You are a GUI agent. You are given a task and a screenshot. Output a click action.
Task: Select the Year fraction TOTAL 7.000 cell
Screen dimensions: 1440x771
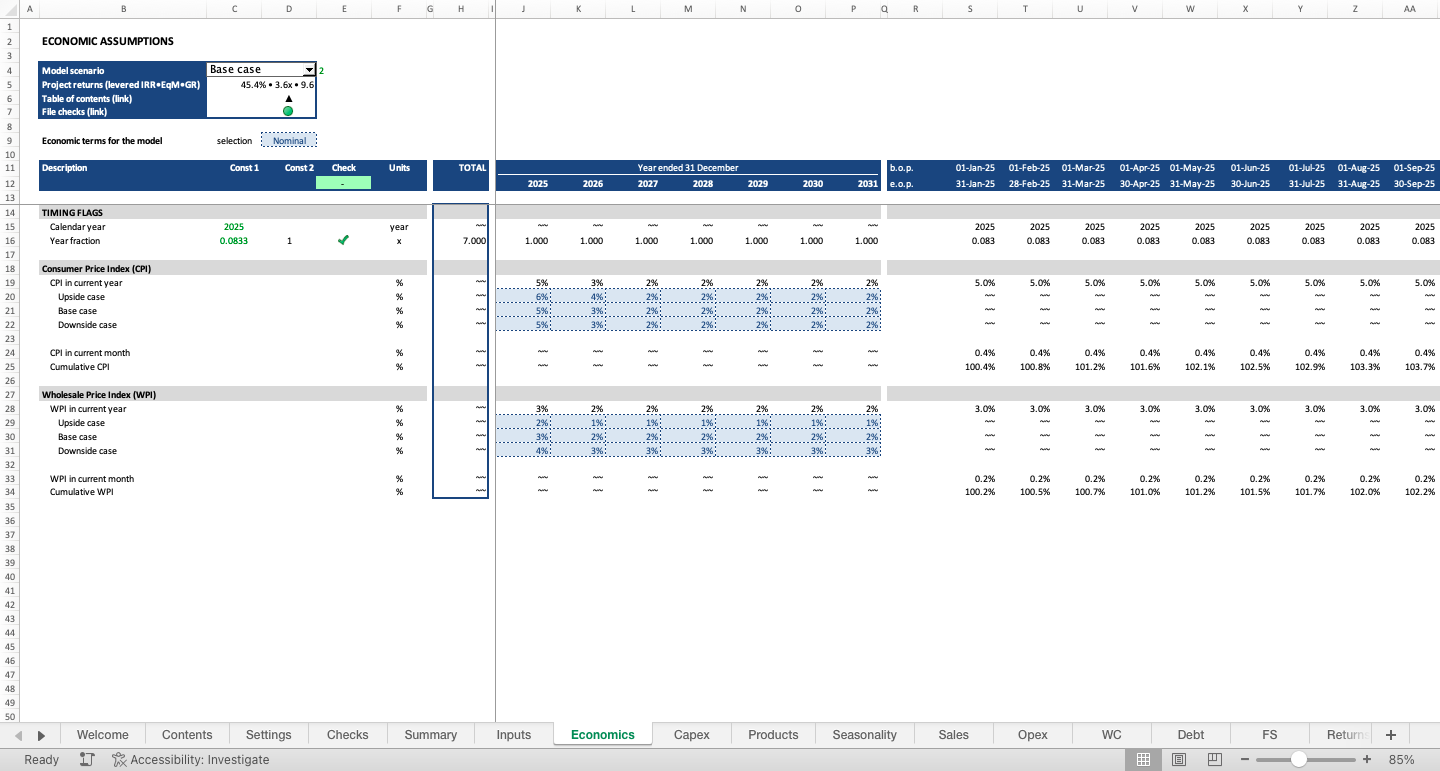461,241
